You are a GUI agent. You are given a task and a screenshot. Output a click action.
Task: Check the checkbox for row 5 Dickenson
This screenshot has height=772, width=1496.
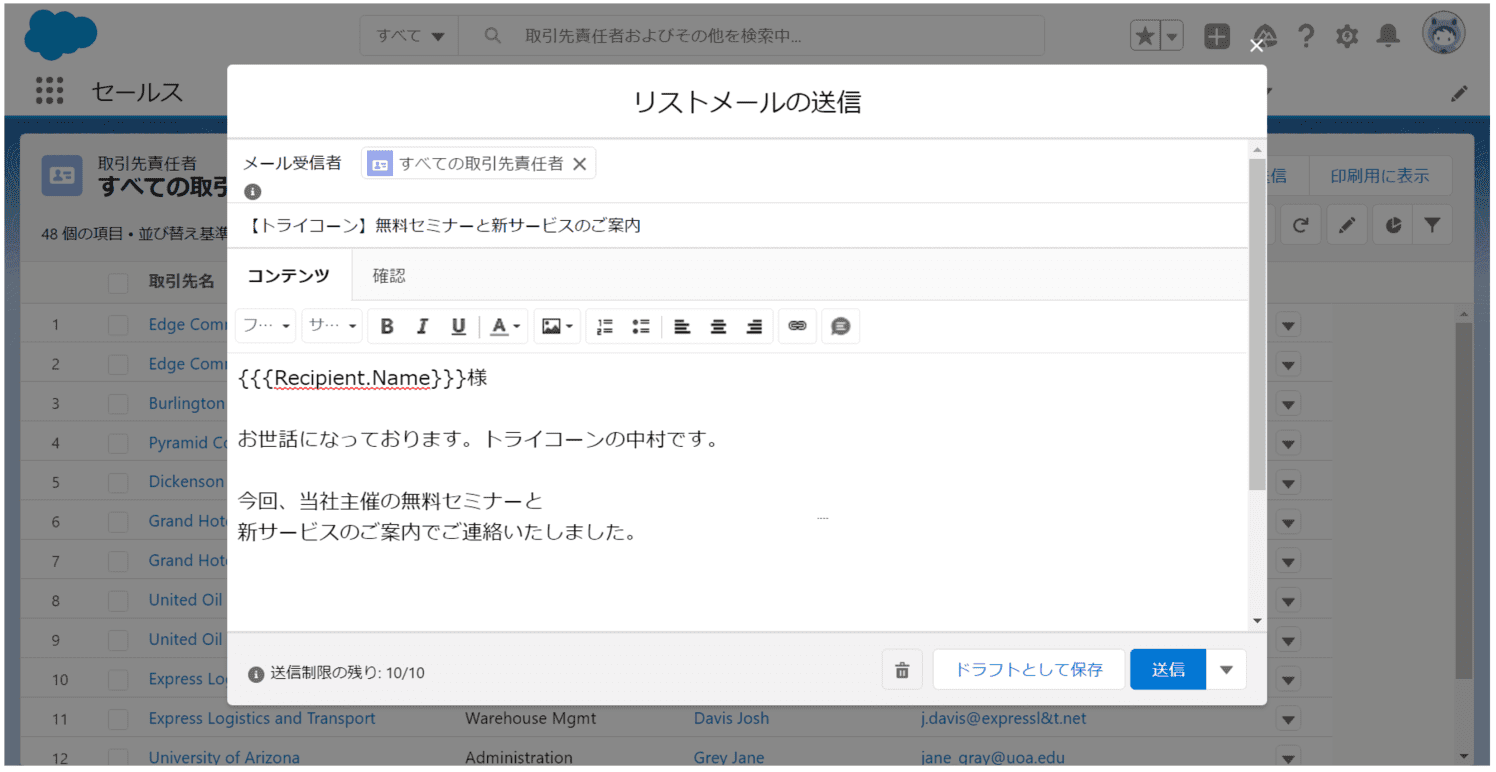tap(118, 482)
